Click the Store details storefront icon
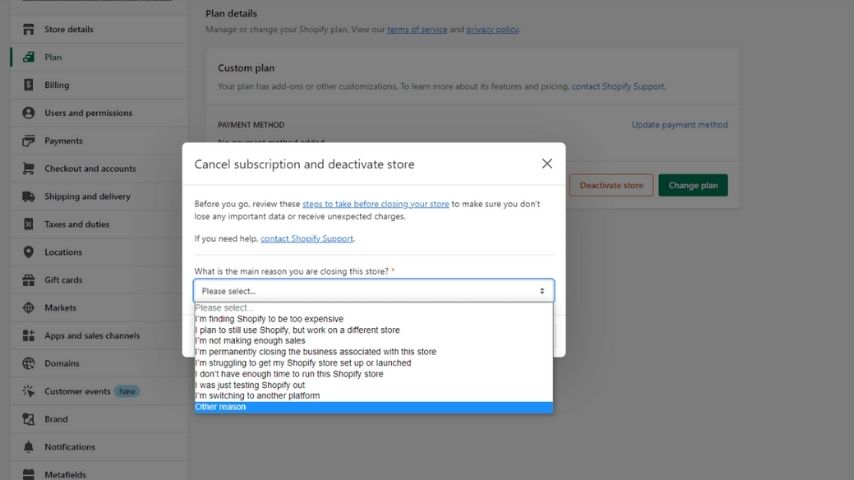 point(28,29)
